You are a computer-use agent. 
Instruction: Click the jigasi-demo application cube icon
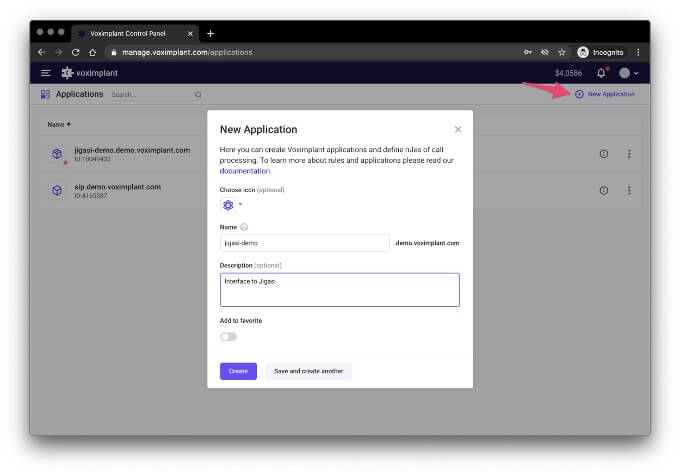coord(57,153)
